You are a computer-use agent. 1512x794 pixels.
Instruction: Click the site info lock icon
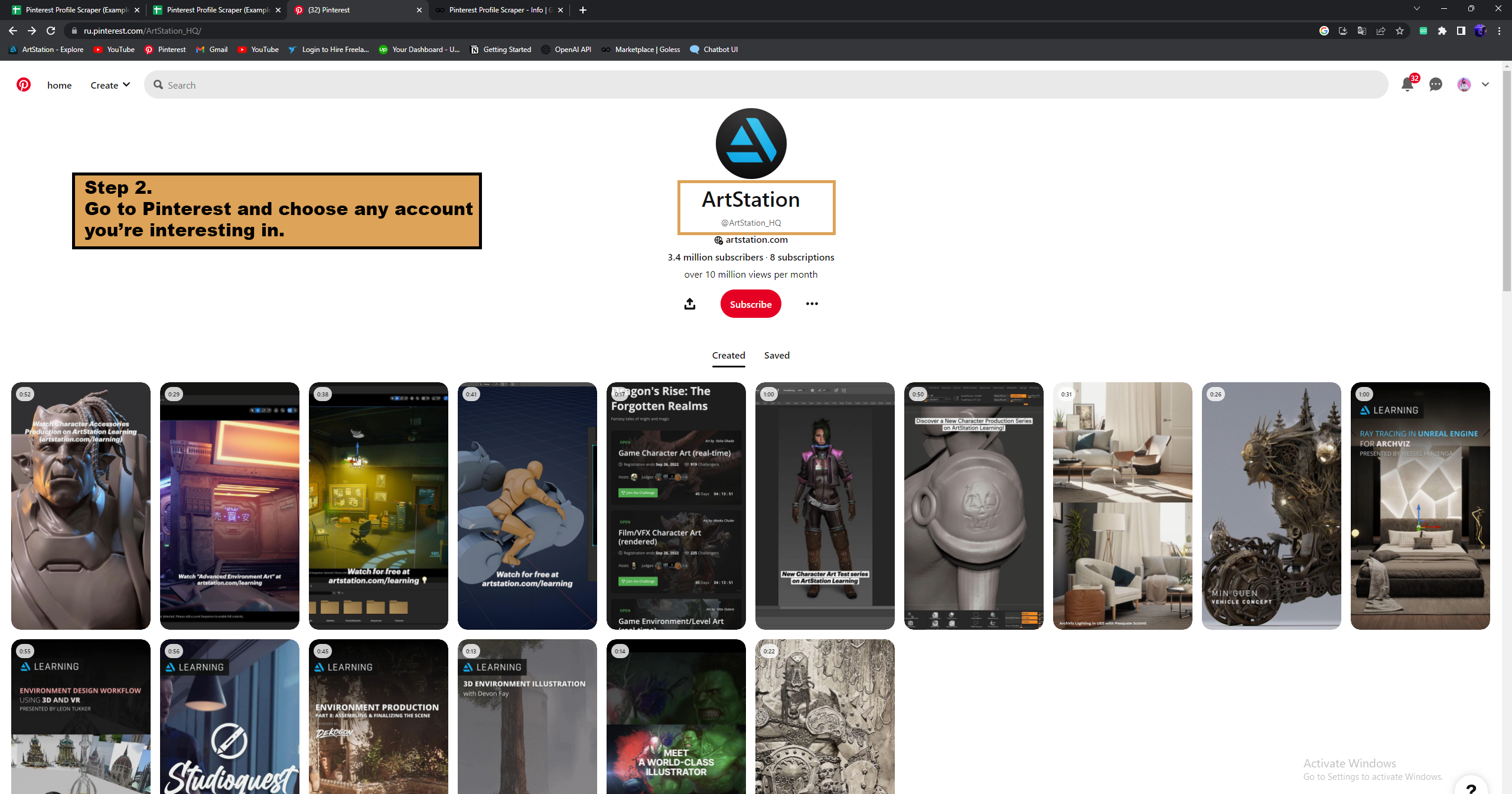74,31
